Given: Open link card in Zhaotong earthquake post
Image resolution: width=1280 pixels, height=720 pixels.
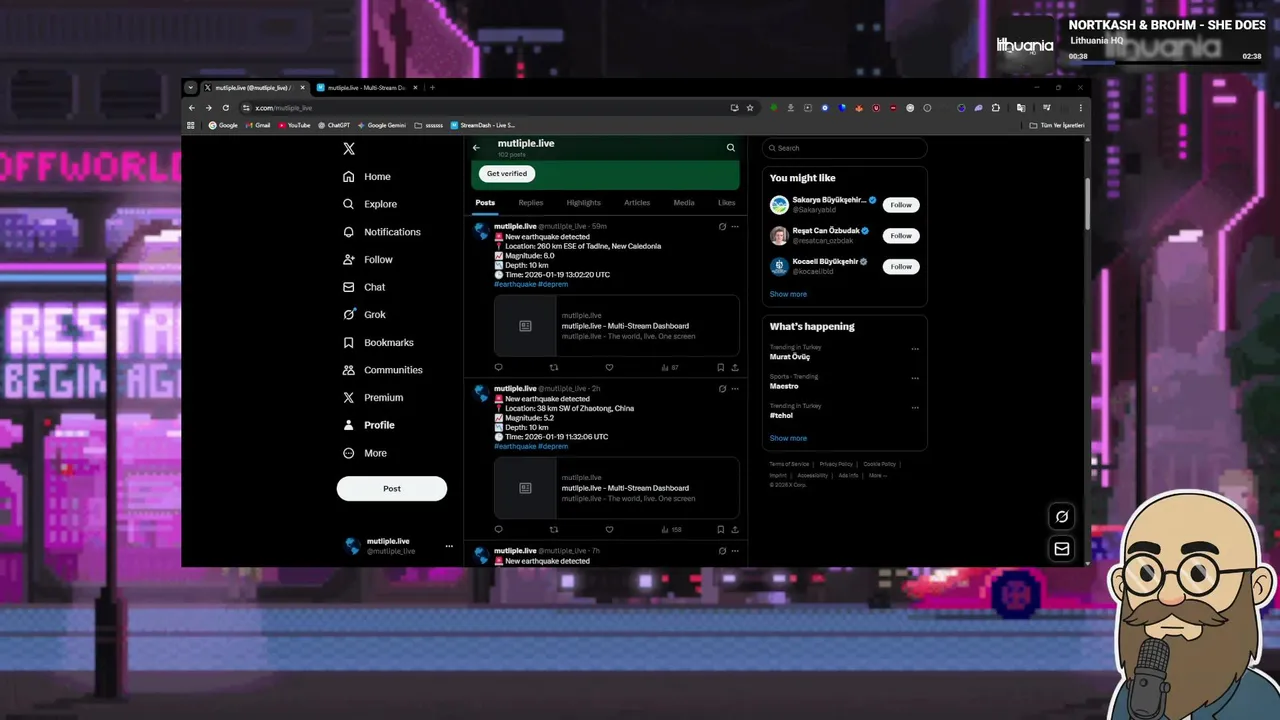Looking at the screenshot, I should click(x=617, y=488).
